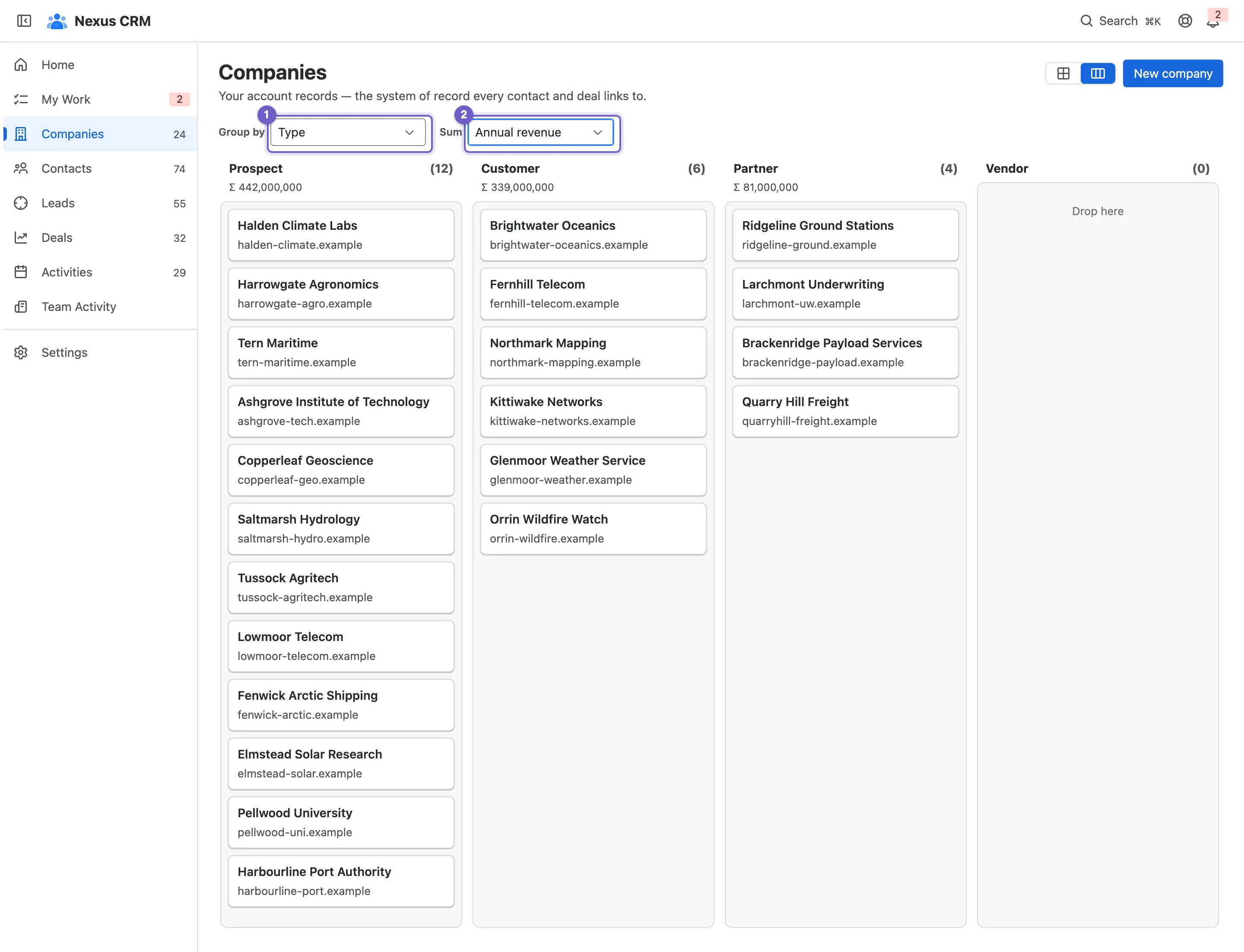Switch to board column view
1244x952 pixels.
click(x=1098, y=74)
